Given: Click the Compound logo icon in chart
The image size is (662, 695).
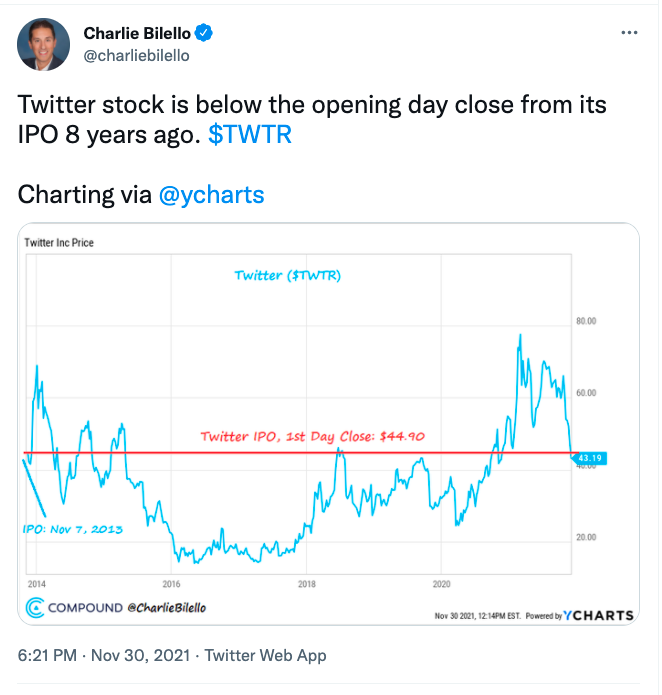Looking at the screenshot, I should pyautogui.click(x=35, y=606).
